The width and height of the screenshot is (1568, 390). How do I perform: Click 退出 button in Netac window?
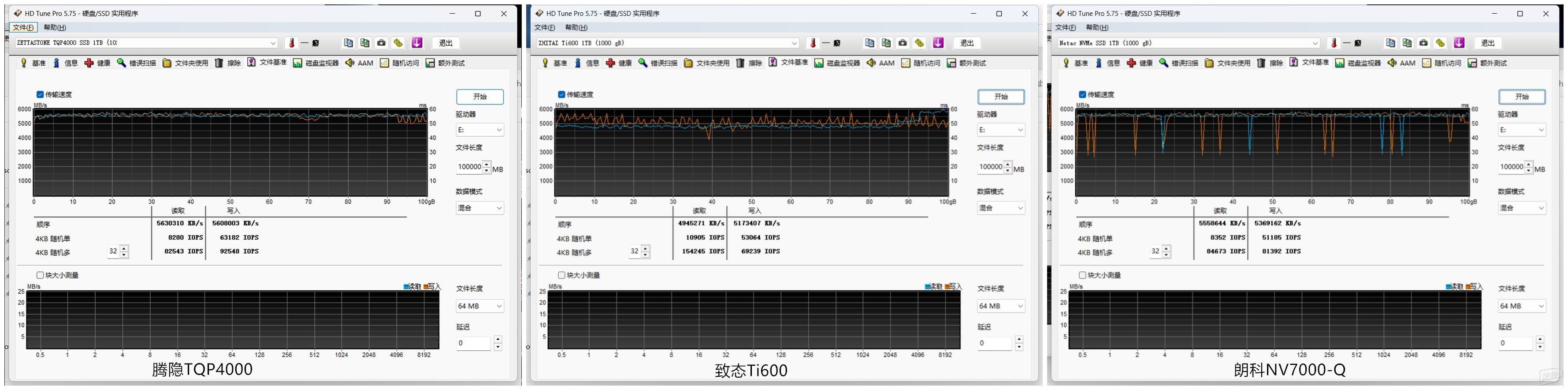(1488, 43)
